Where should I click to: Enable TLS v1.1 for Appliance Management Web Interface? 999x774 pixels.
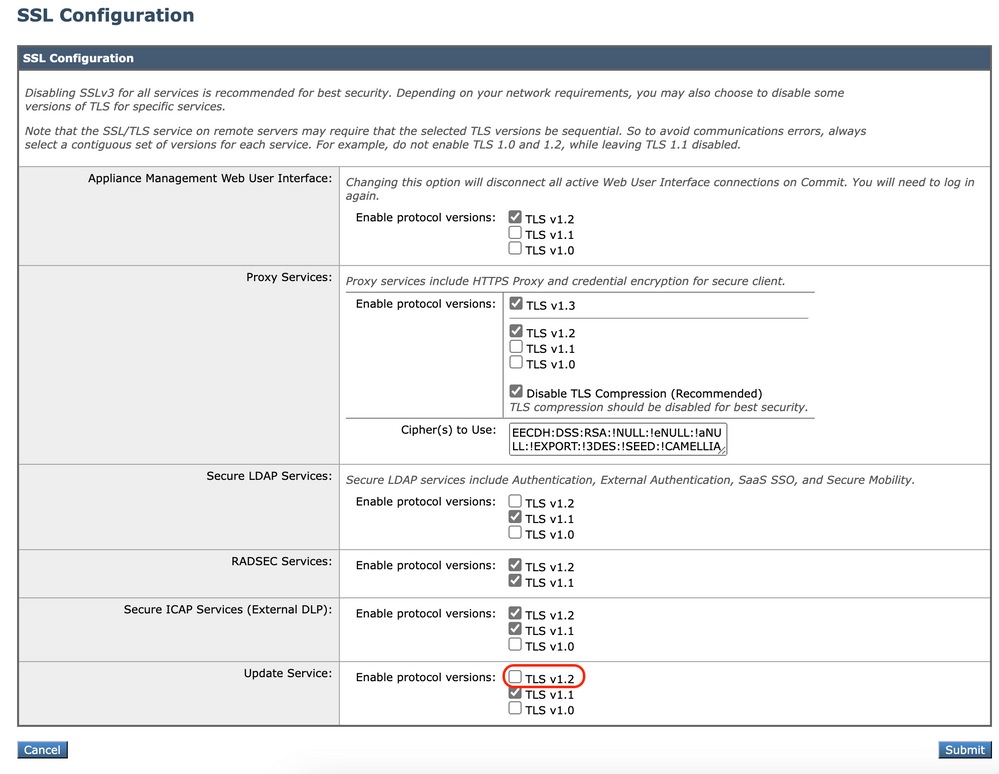coord(515,233)
